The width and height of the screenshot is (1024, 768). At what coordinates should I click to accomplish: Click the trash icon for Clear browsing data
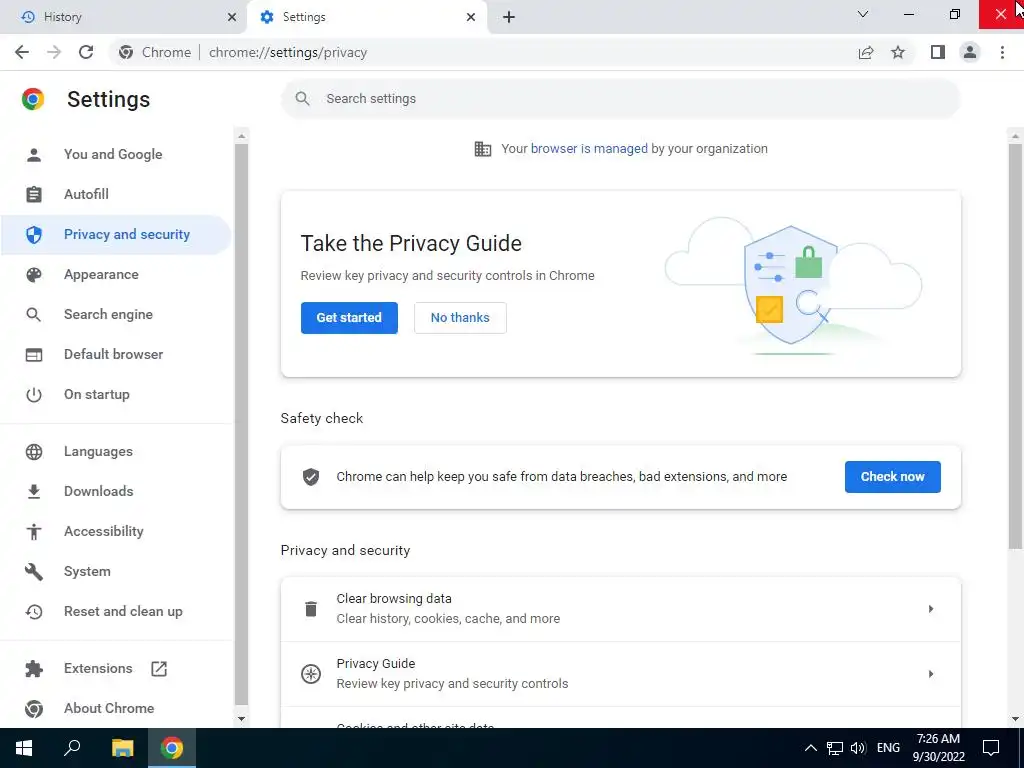(311, 609)
